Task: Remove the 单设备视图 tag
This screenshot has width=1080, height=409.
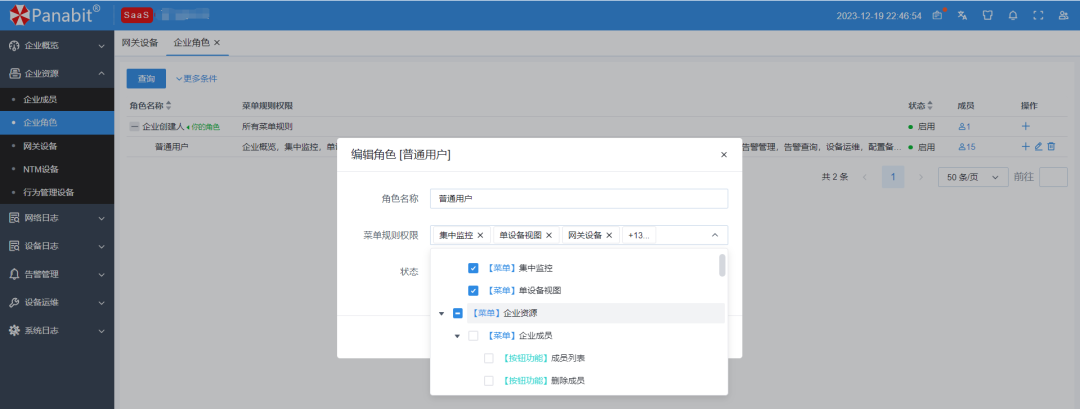Action: [549, 235]
